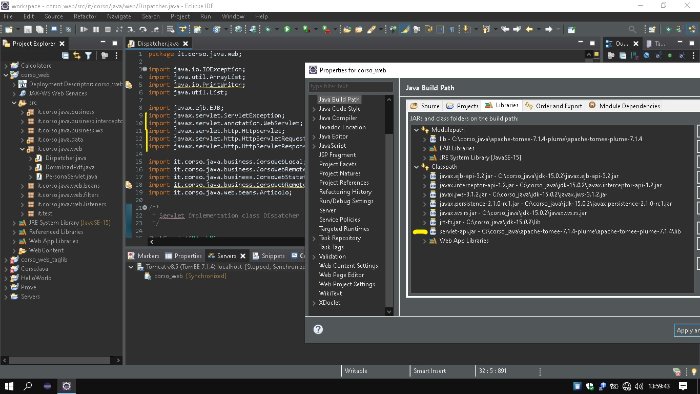
Task: Click the Forward navigation arrow in toolbar
Action: pyautogui.click(x=549, y=29)
